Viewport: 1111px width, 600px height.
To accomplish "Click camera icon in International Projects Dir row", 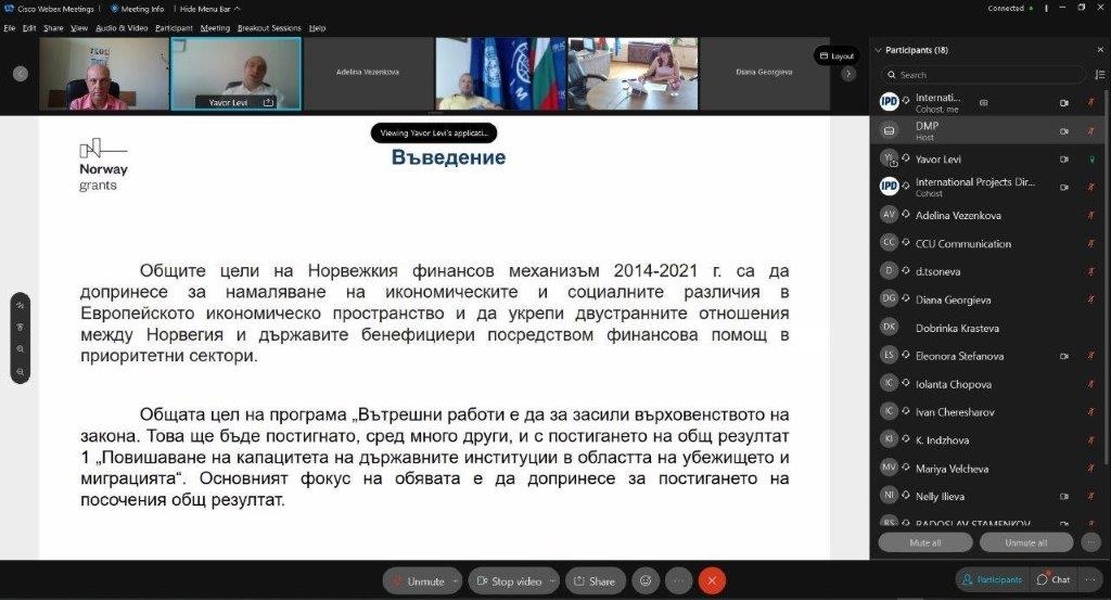I will click(x=1064, y=188).
